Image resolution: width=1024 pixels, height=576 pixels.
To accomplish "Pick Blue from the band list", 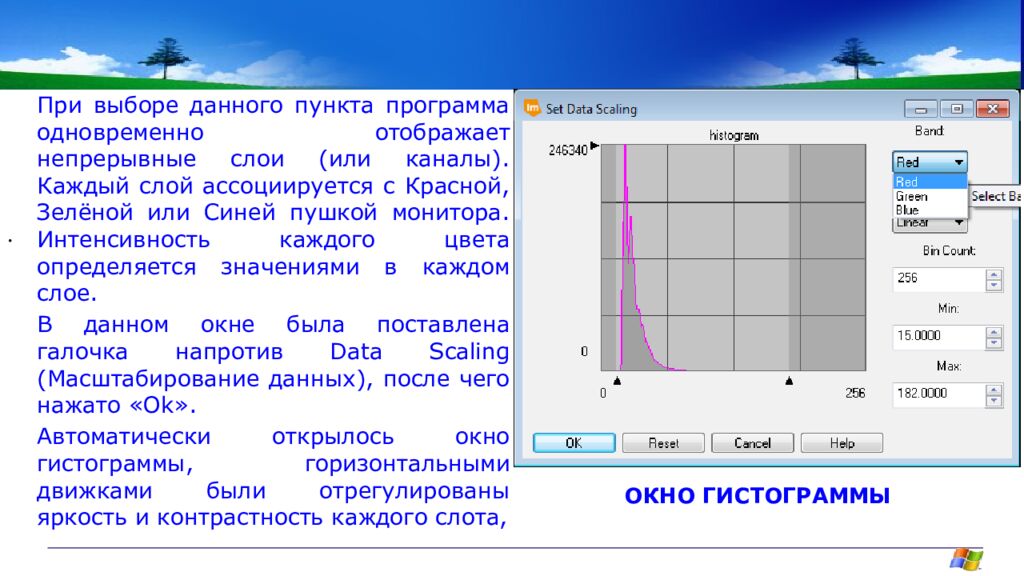I will [908, 211].
